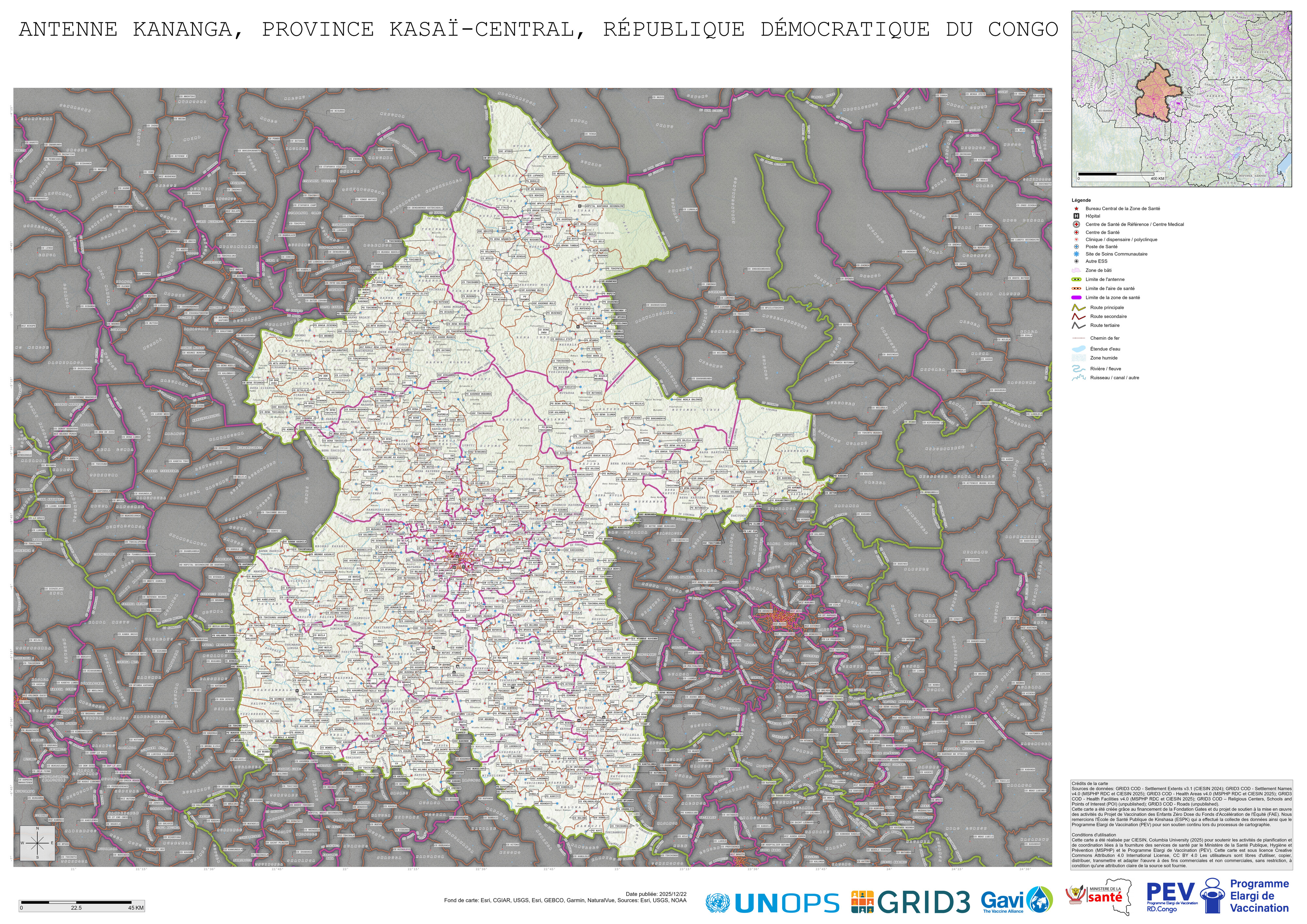Click the dotted Zone humide swatch
Image resolution: width=1307 pixels, height=924 pixels.
1079,358
